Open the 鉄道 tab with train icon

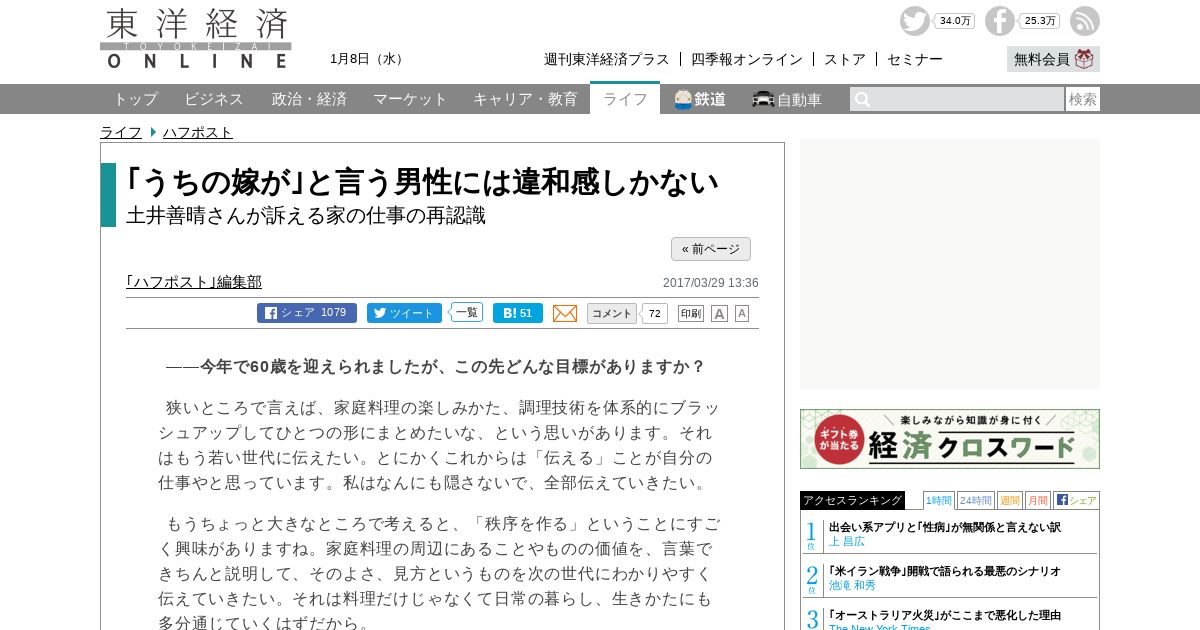click(x=700, y=99)
